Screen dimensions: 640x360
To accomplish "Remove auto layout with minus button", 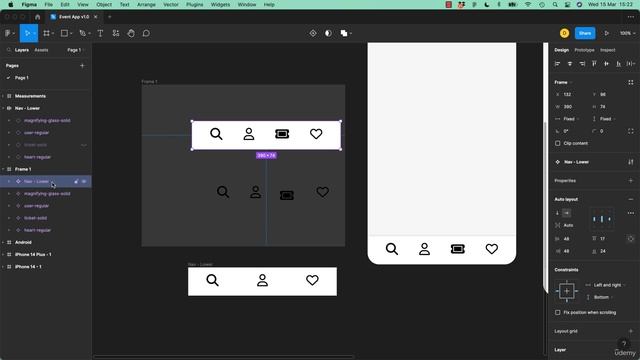I will [631, 199].
